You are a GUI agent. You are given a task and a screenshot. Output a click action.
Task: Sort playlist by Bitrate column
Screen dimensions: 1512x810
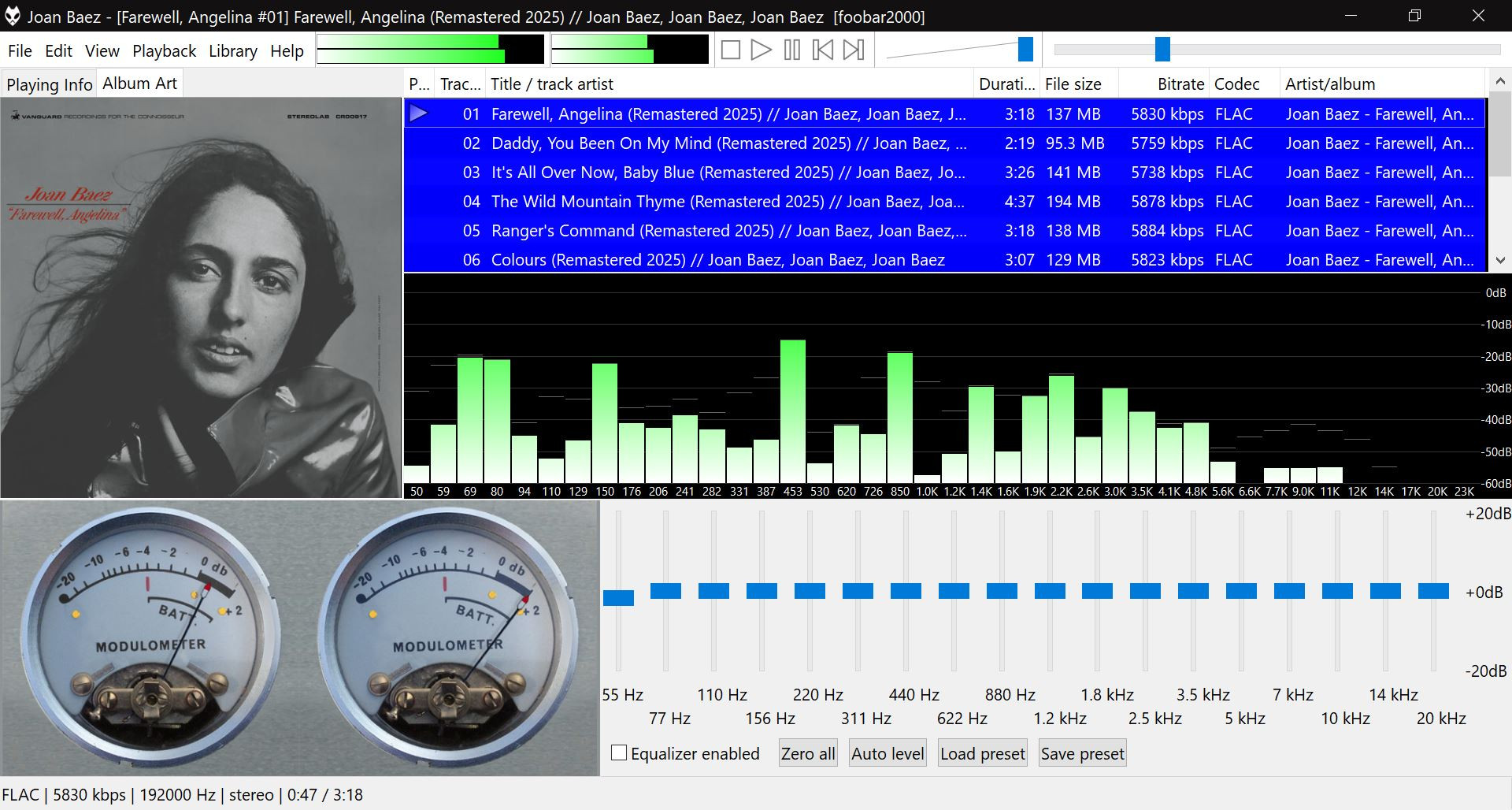[x=1164, y=84]
